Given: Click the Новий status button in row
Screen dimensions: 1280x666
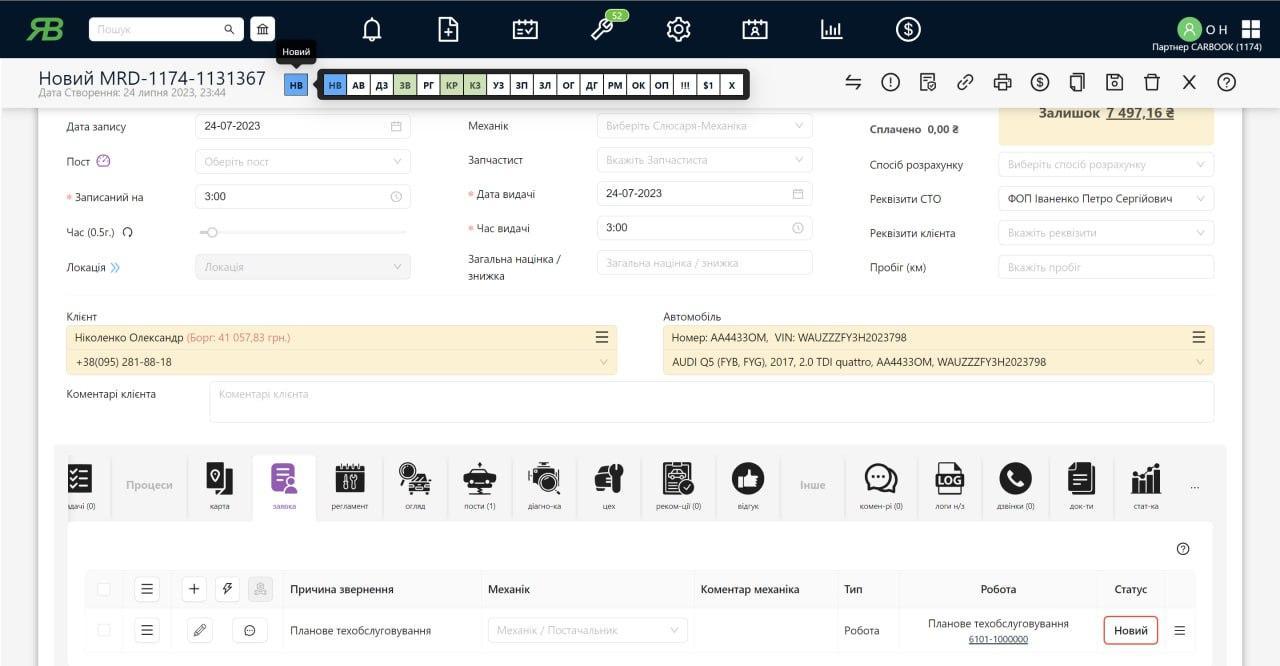Looking at the screenshot, I should [x=1130, y=631].
